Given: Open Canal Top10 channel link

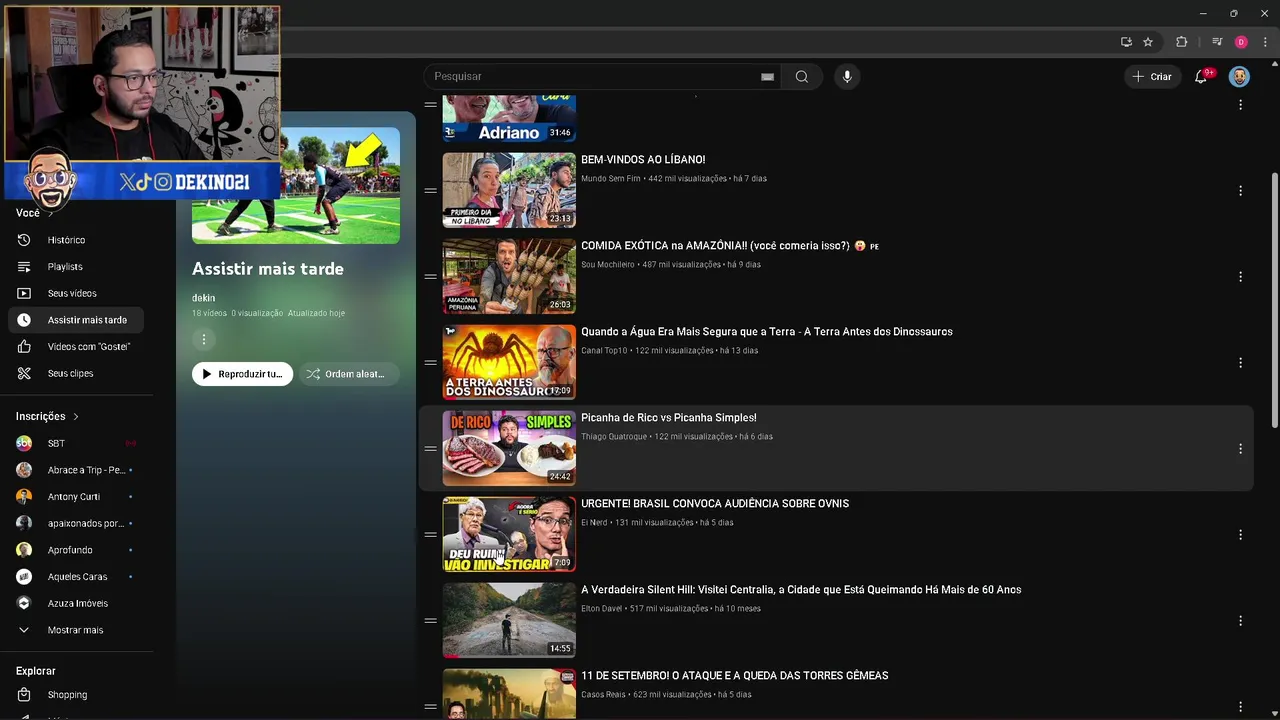Looking at the screenshot, I should [x=604, y=351].
